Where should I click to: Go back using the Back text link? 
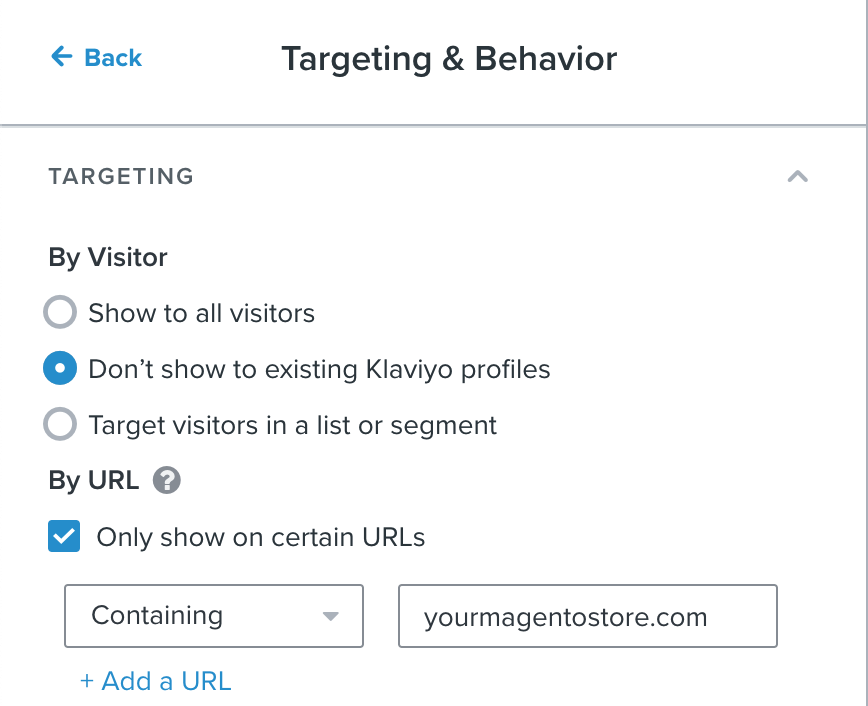click(x=113, y=58)
